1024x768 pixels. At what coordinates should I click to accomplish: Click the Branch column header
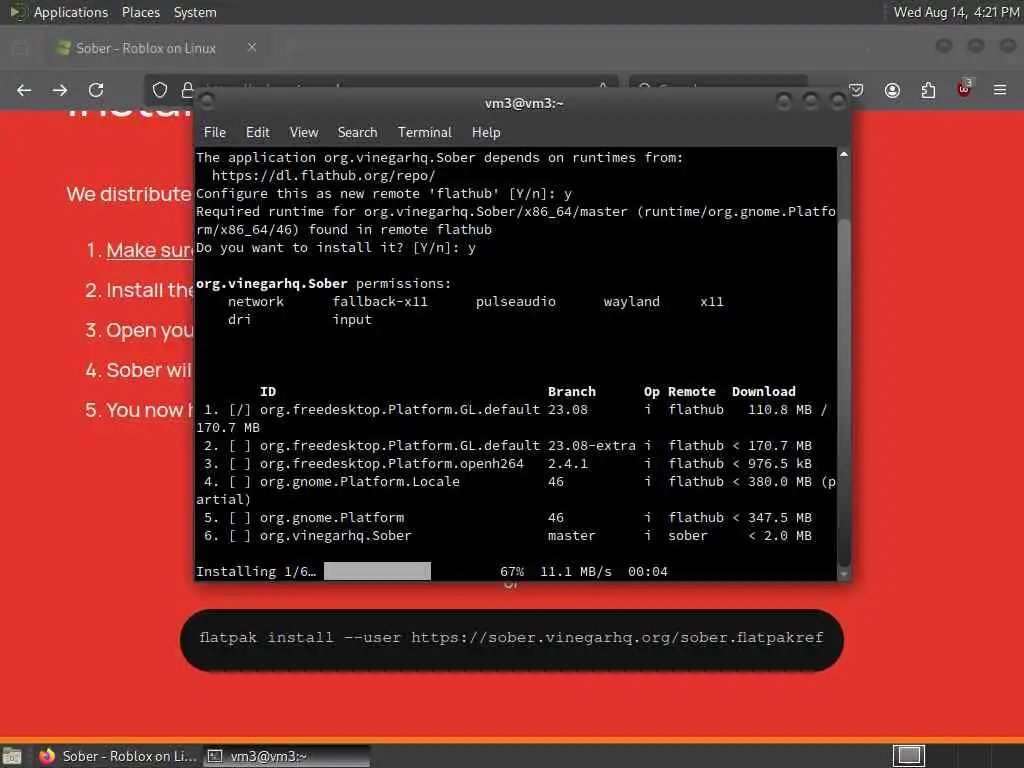coord(571,392)
